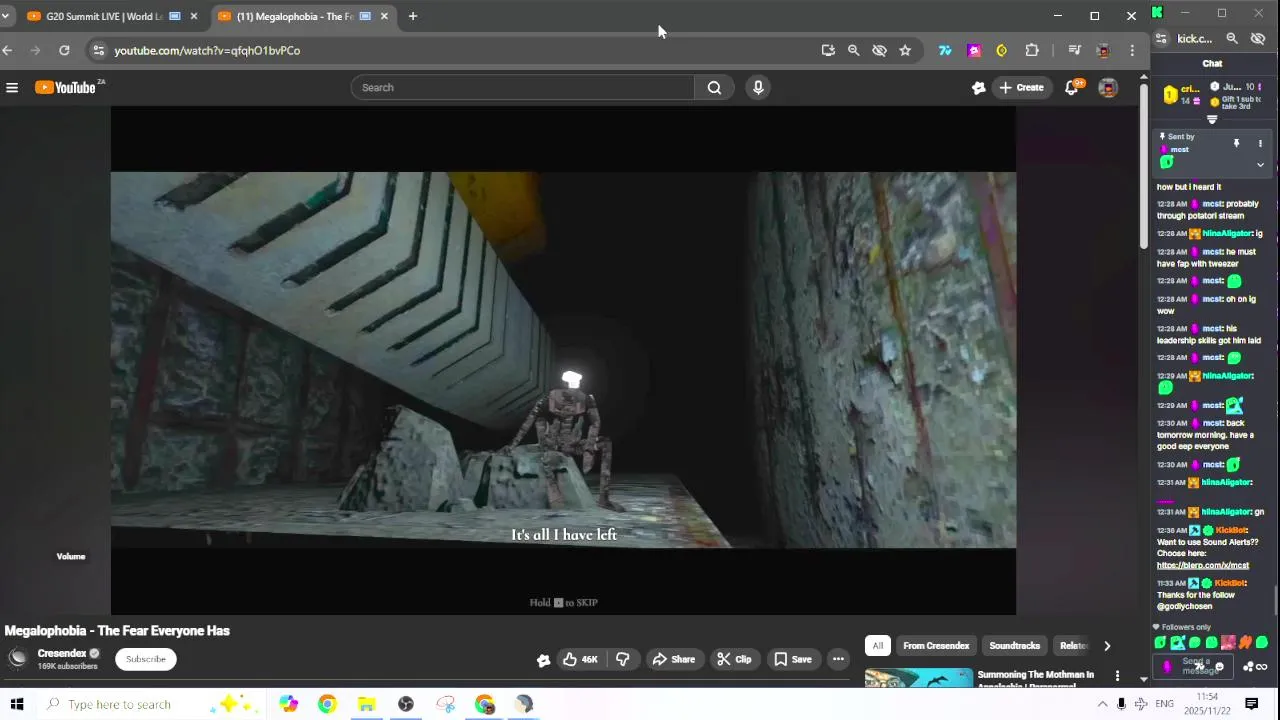Open the blerp.com sound alerts link

[1202, 566]
